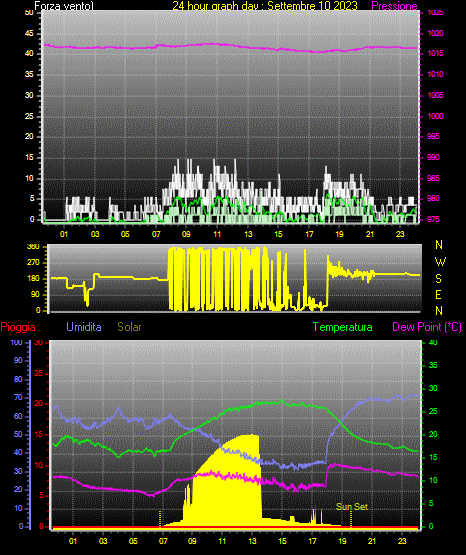Screen dimensions: 466x555
Task: Click '1010' on the pressure axis
Action: tap(435, 74)
